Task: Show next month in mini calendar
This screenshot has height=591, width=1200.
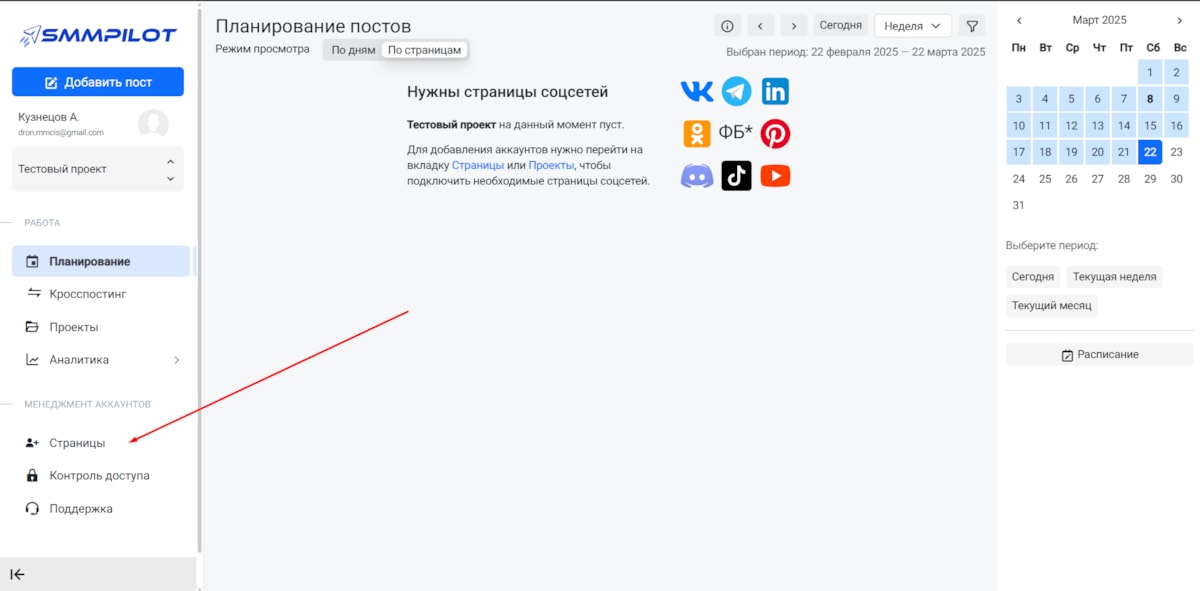Action: [x=1179, y=20]
